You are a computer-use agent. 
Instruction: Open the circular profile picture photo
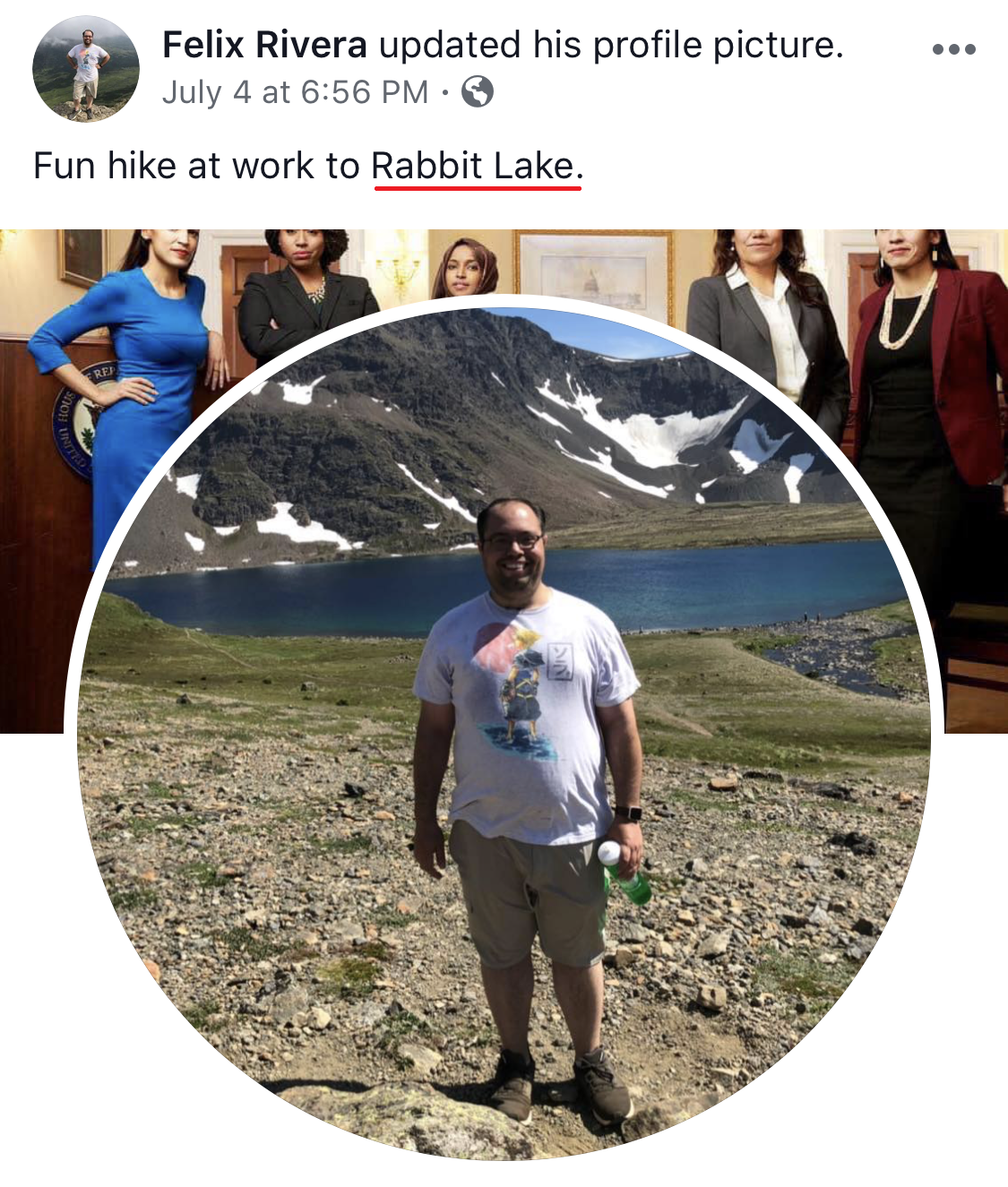[504, 727]
